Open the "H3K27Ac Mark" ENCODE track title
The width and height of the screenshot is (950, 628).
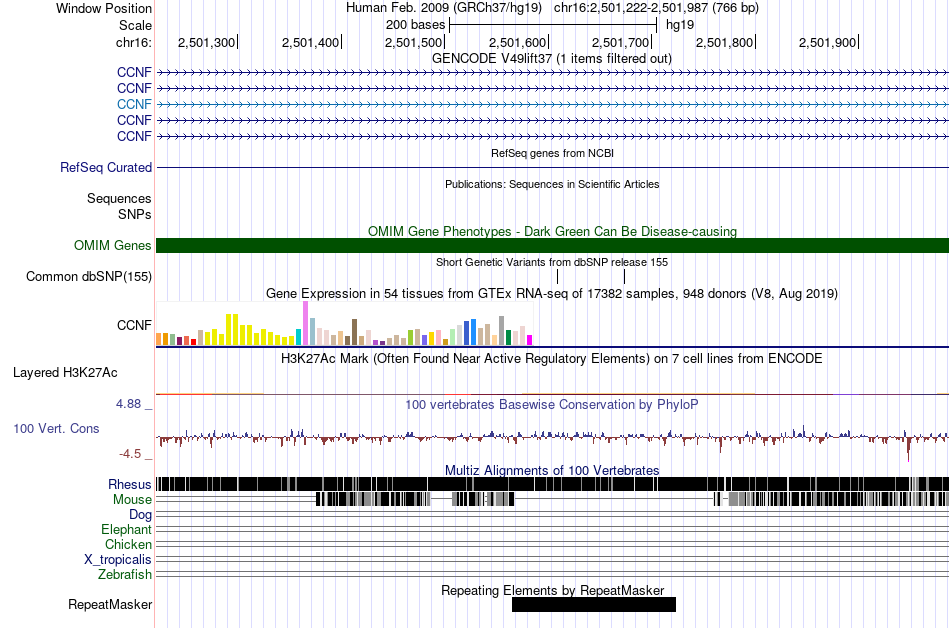click(552, 359)
